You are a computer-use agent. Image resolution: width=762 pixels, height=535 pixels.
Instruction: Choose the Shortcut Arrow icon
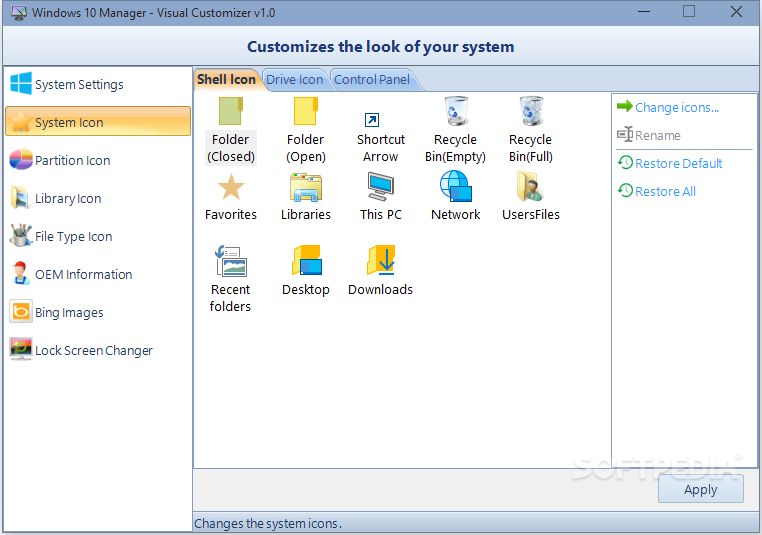pyautogui.click(x=381, y=138)
